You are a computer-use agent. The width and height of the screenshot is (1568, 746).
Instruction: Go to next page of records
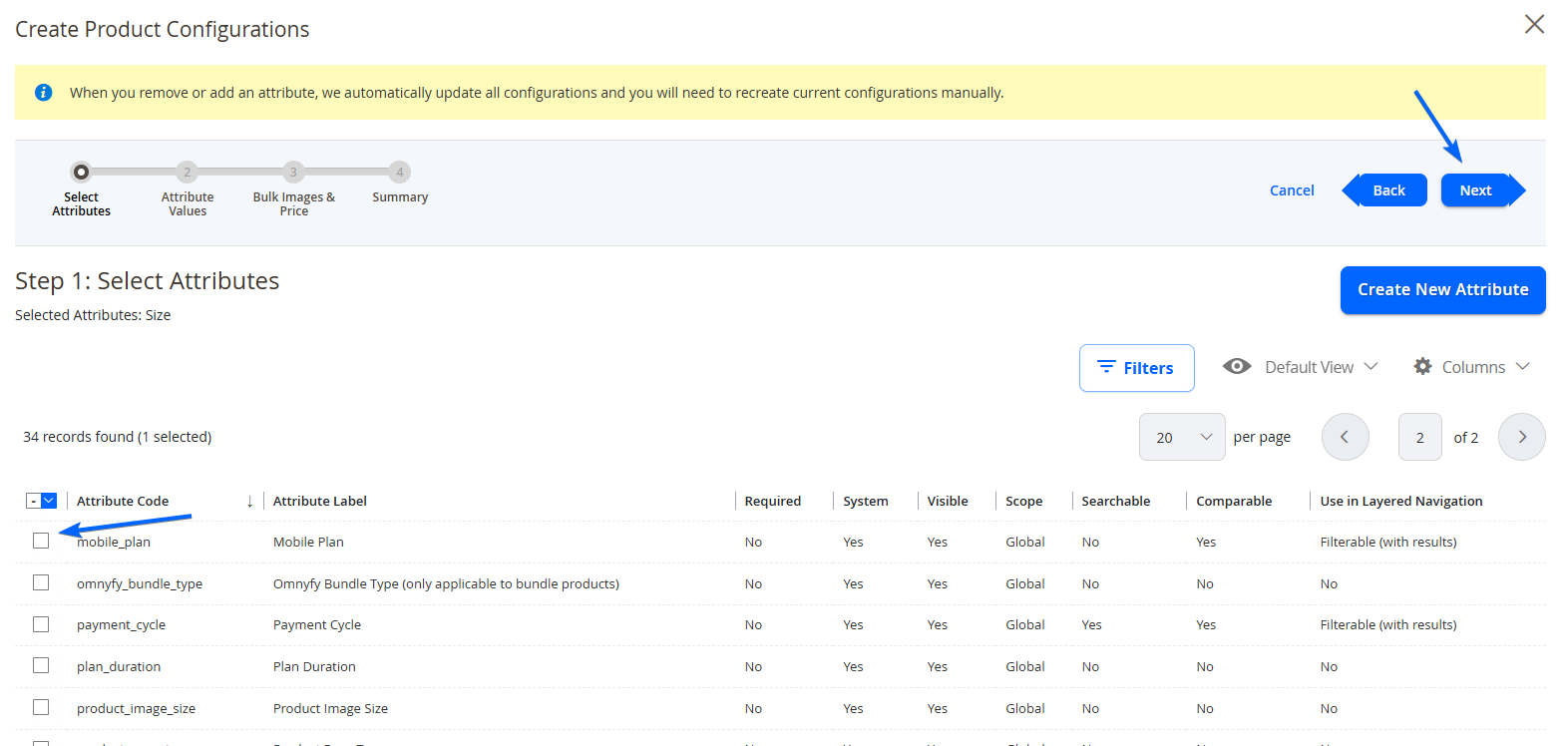point(1521,437)
